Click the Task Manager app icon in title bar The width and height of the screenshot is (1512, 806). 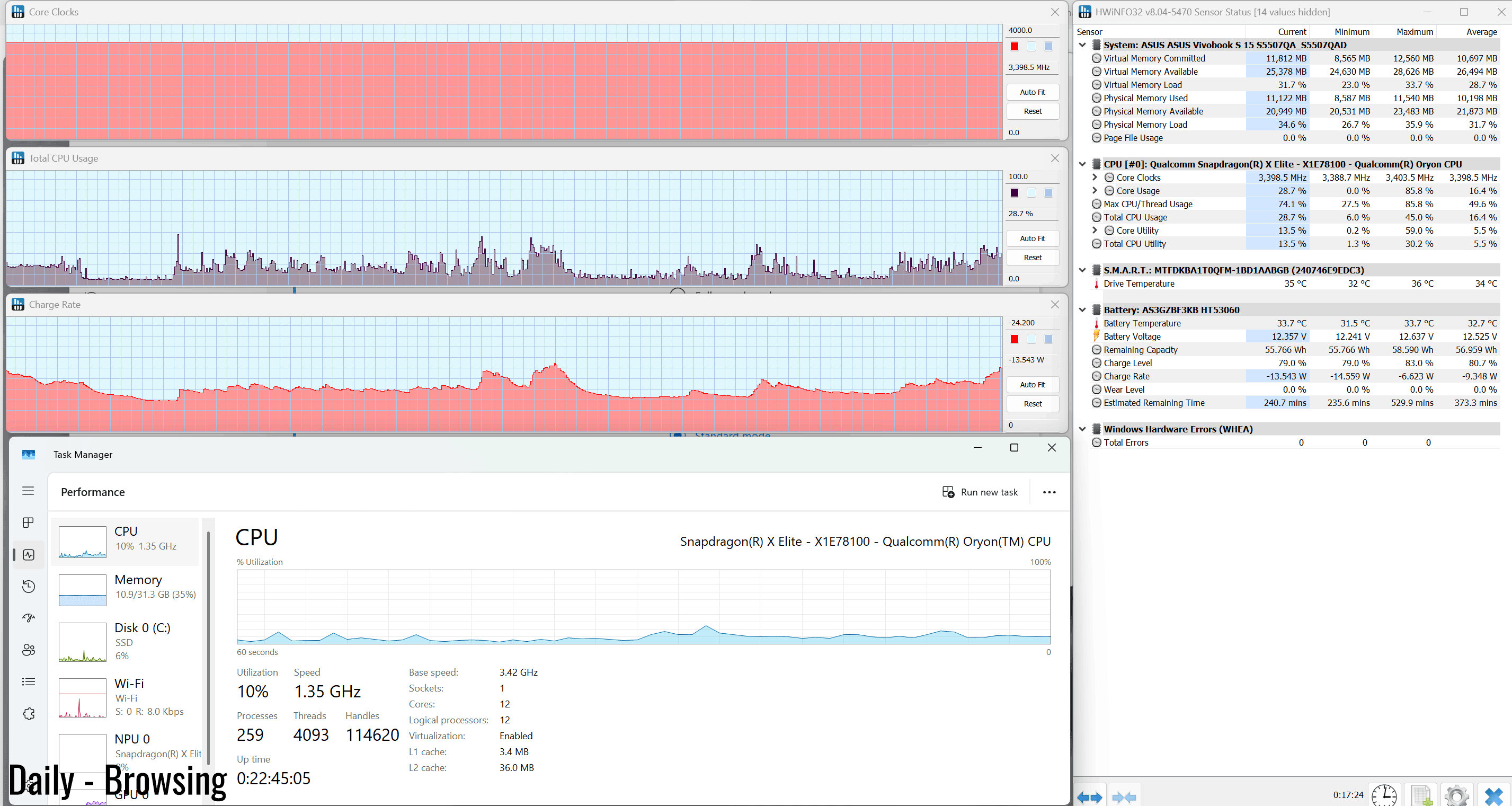pyautogui.click(x=29, y=454)
